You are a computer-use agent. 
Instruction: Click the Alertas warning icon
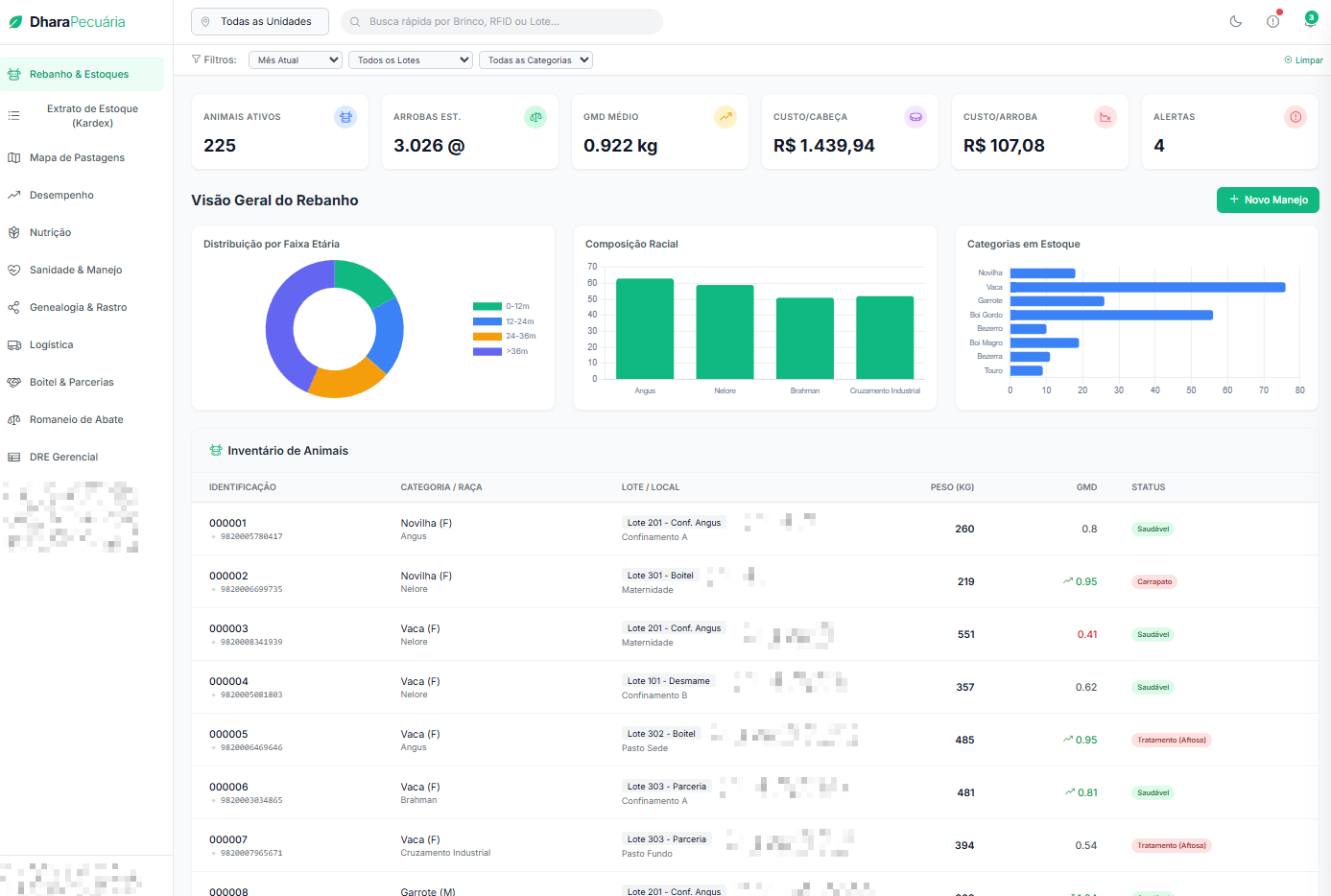[1295, 117]
